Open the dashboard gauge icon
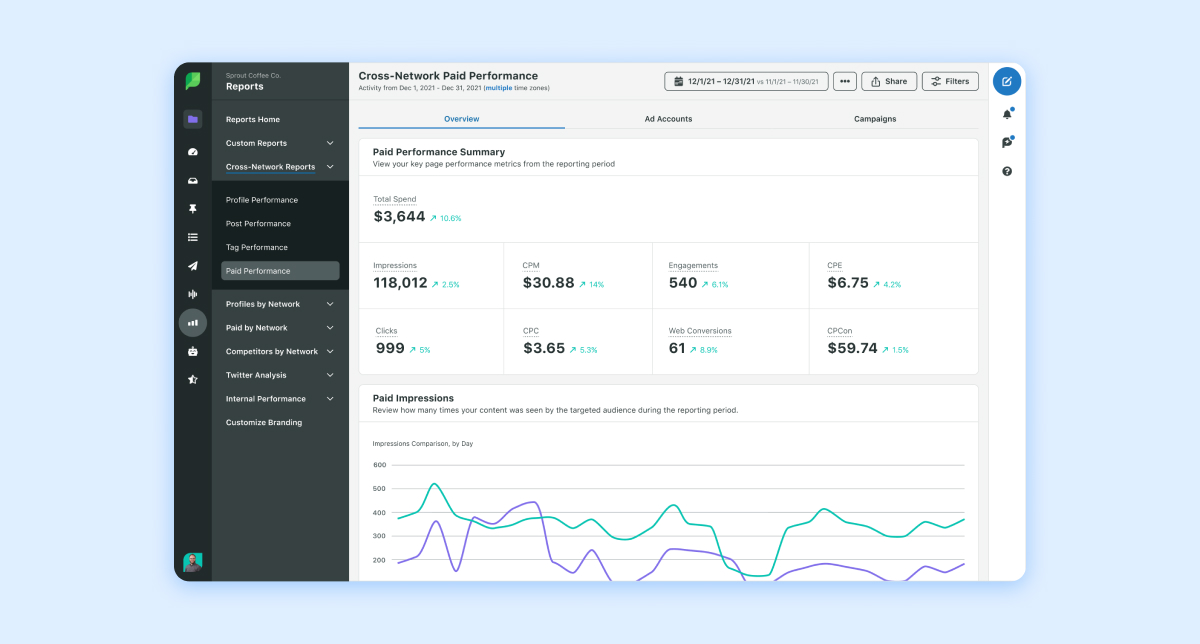Image resolution: width=1200 pixels, height=644 pixels. (193, 152)
